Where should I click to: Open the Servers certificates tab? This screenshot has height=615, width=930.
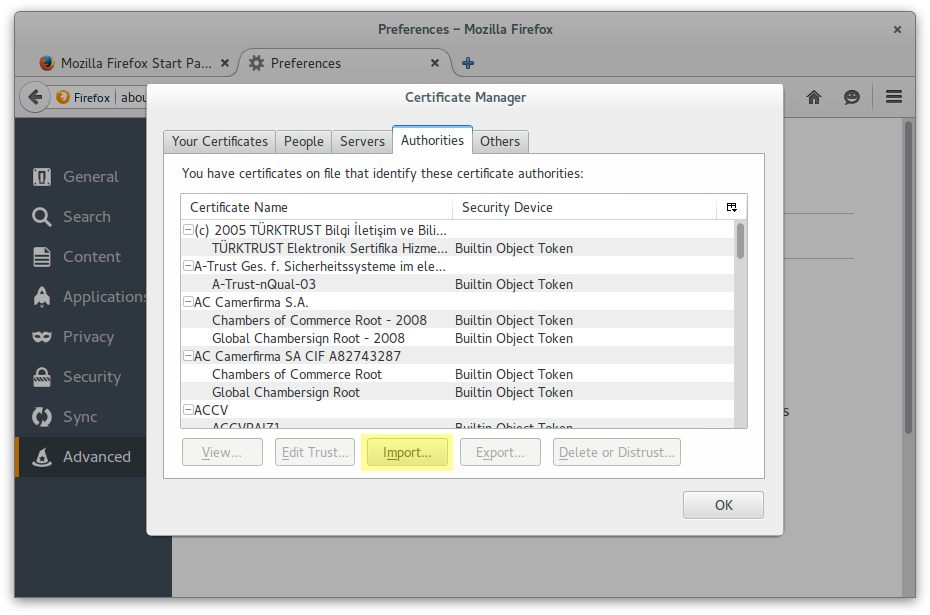tap(362, 142)
